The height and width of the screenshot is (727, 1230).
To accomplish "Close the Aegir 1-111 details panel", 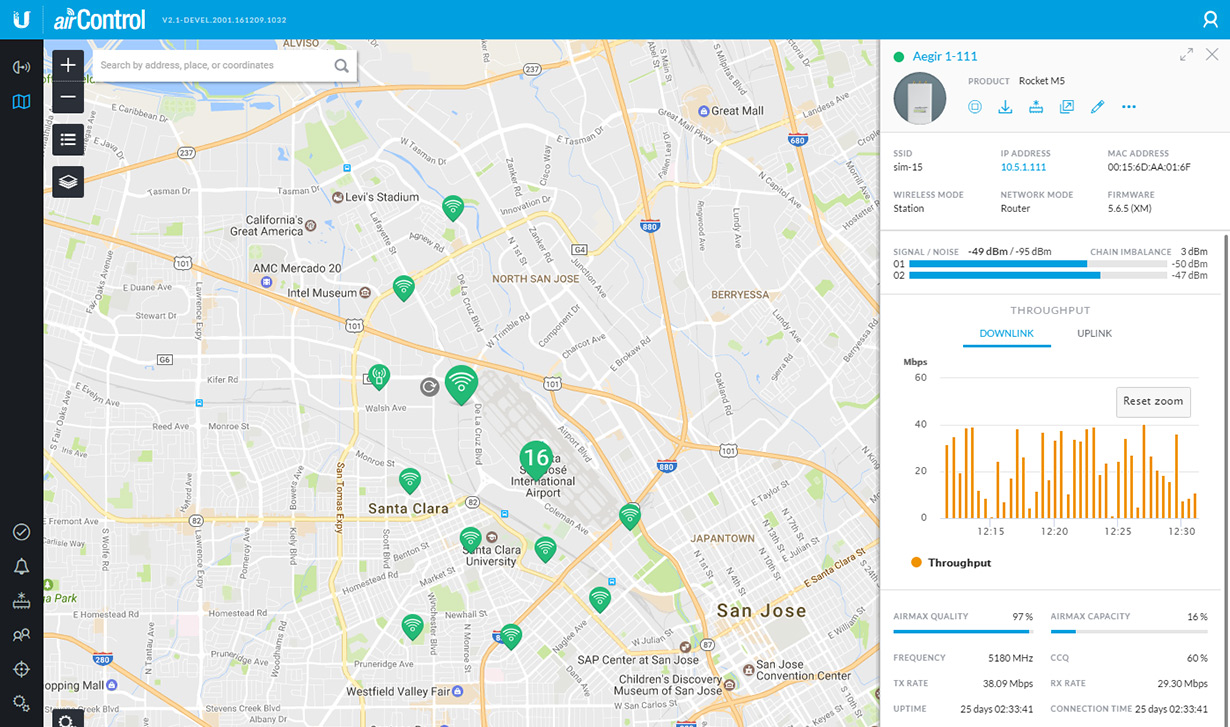I will coord(1212,55).
